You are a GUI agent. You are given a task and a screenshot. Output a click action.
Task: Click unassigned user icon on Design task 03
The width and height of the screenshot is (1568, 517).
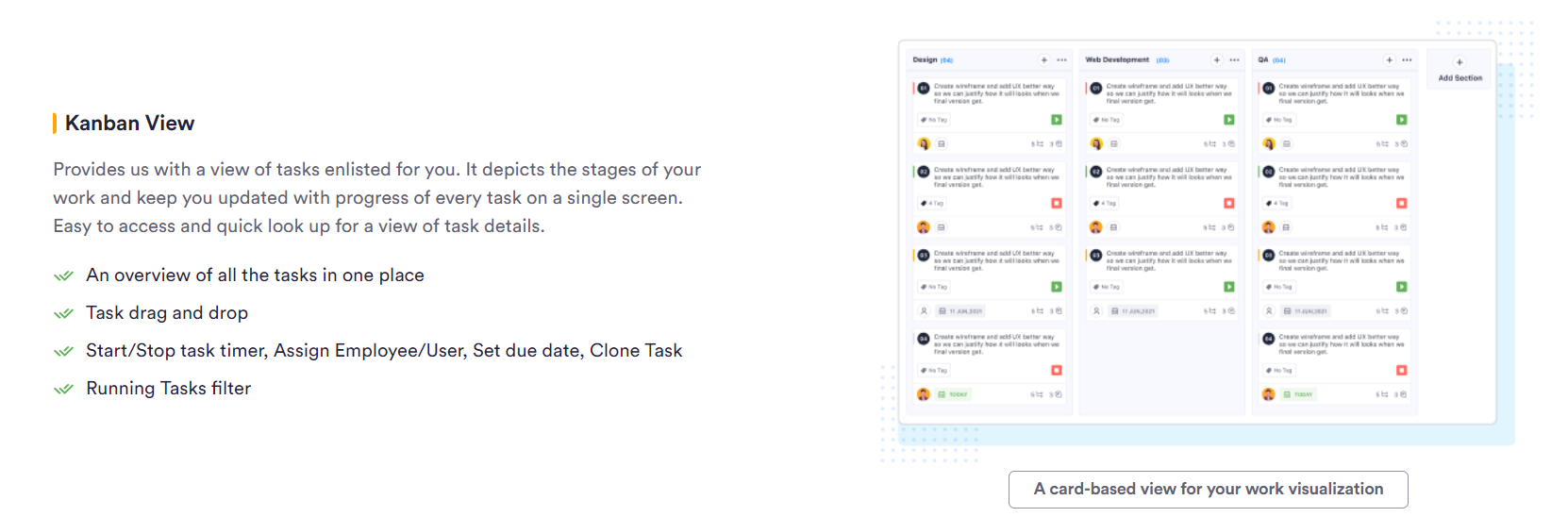(x=924, y=310)
